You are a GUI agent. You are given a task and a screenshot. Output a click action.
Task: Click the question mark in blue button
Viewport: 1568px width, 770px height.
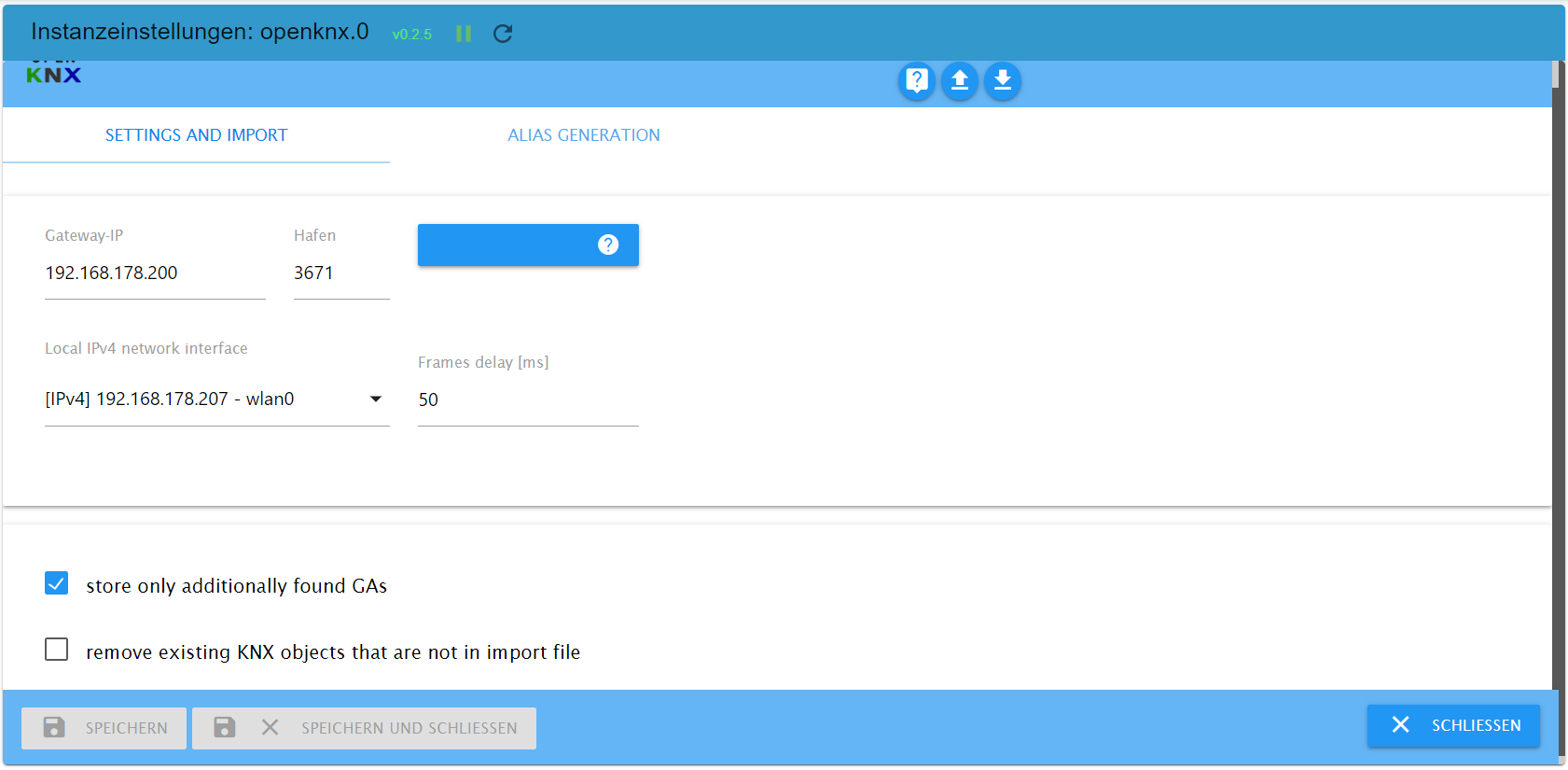(608, 245)
